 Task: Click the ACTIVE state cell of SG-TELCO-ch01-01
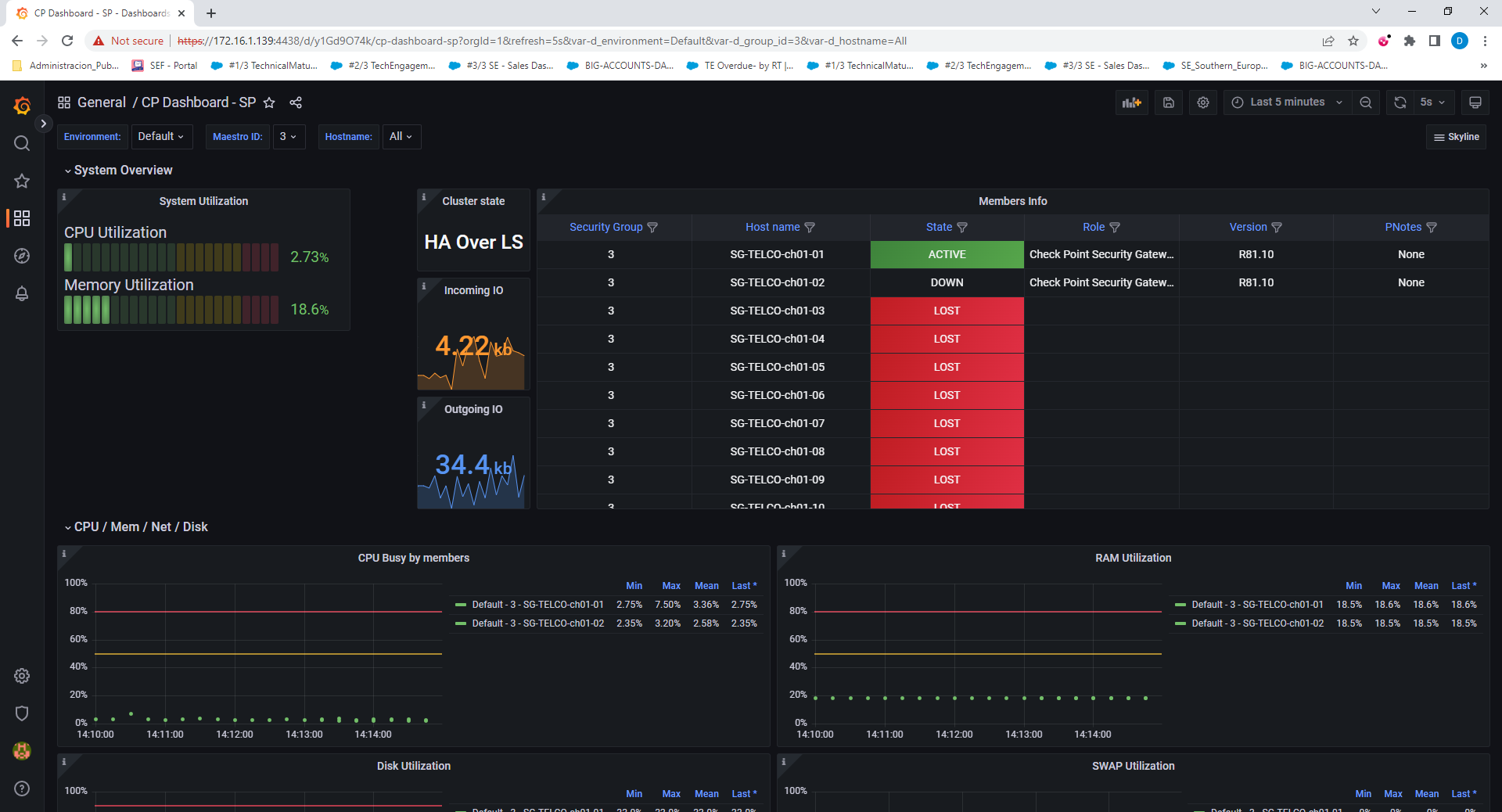947,254
